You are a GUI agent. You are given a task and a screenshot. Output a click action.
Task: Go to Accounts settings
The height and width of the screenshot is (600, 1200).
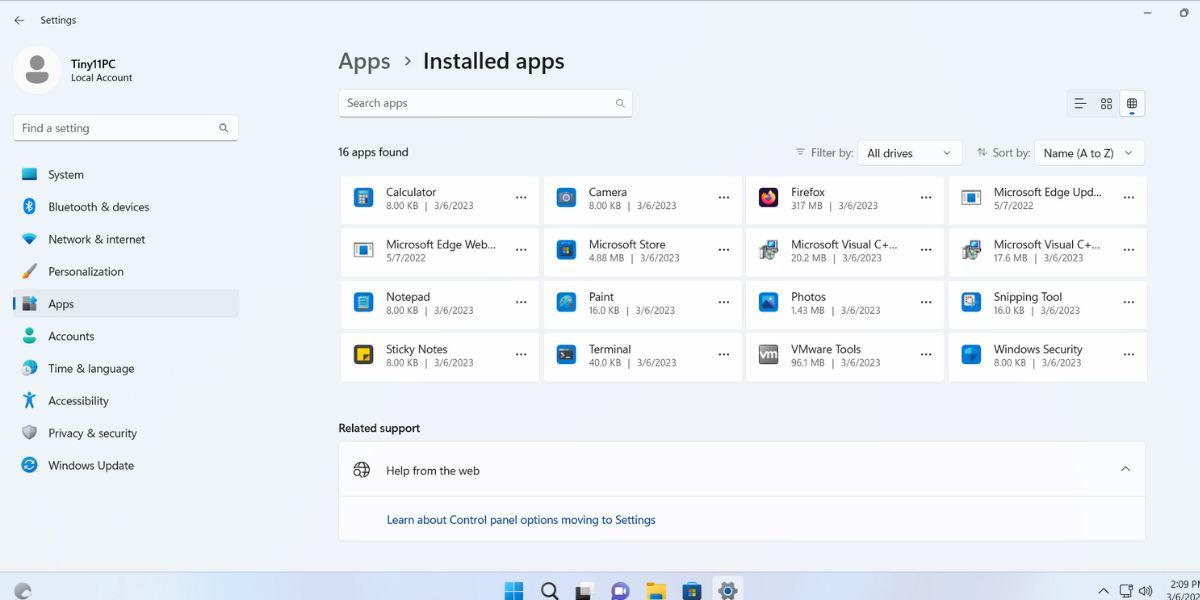[126, 336]
